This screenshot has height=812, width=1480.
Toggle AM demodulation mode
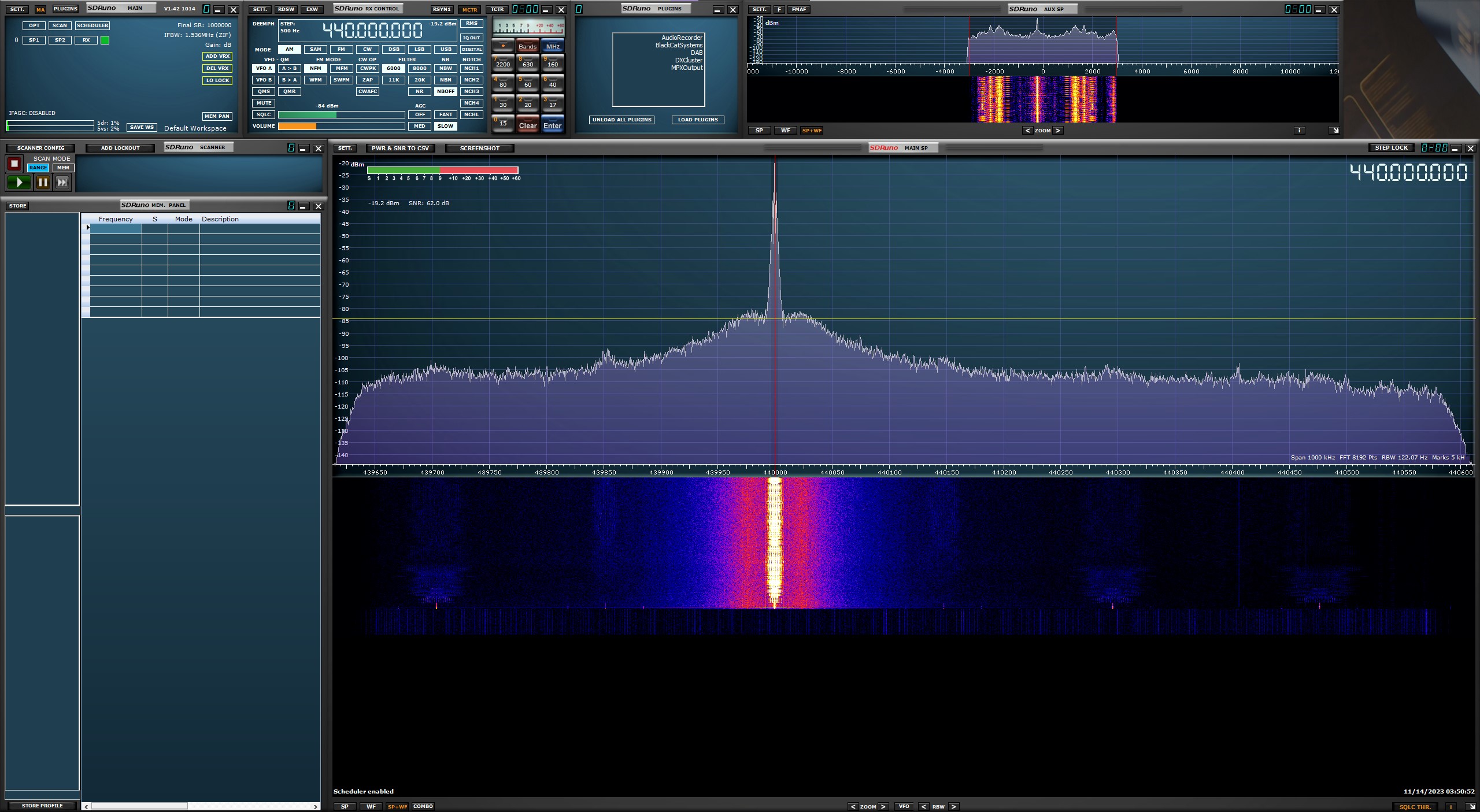click(x=289, y=49)
